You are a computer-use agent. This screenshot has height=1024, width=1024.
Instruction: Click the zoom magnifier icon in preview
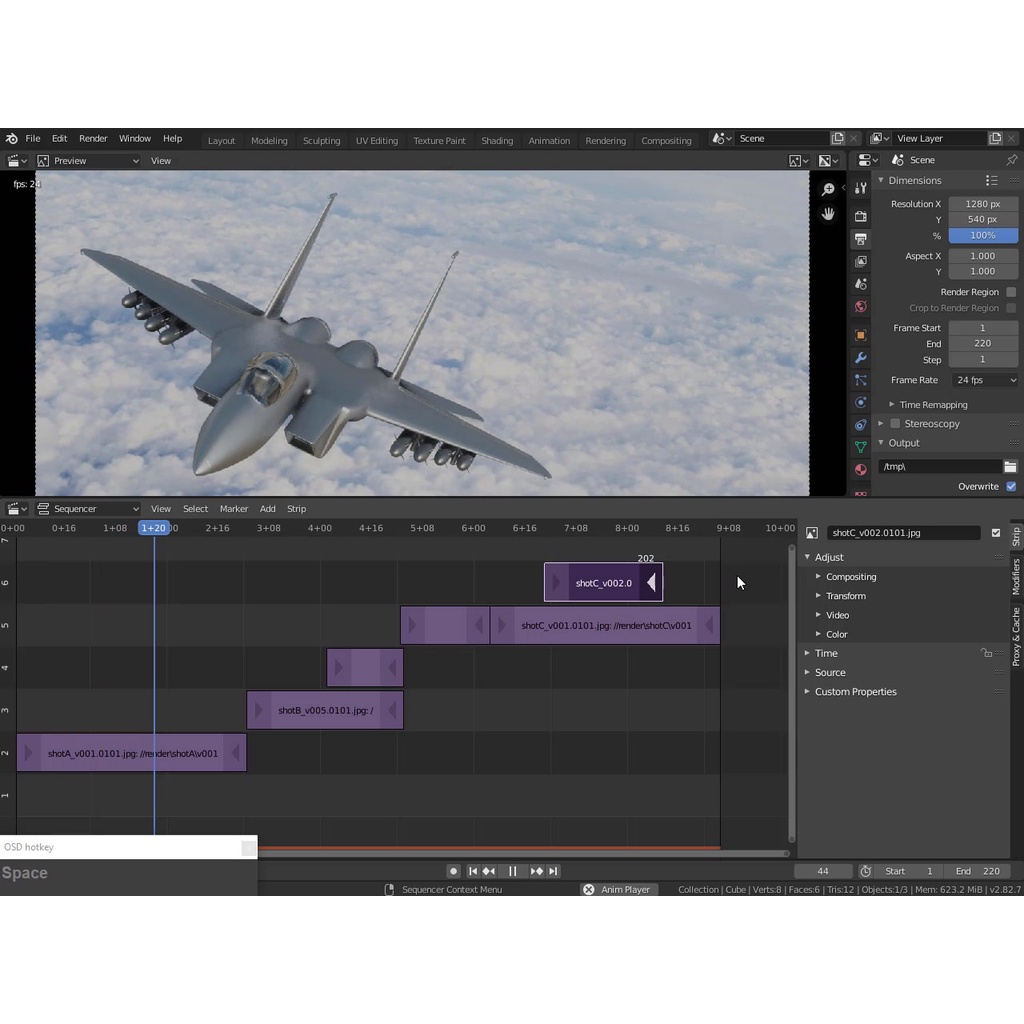pyautogui.click(x=828, y=189)
